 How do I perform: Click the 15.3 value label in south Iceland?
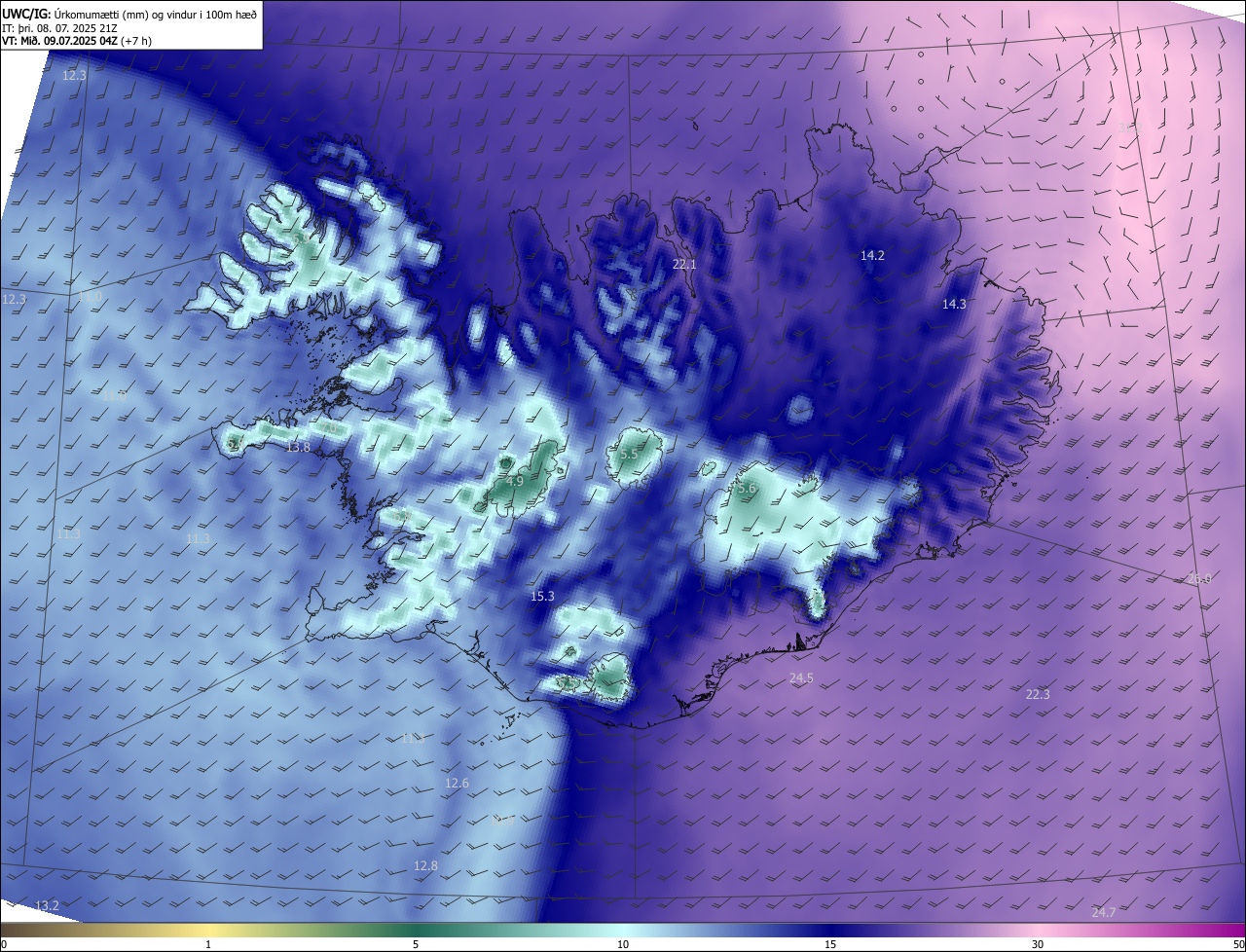point(542,597)
